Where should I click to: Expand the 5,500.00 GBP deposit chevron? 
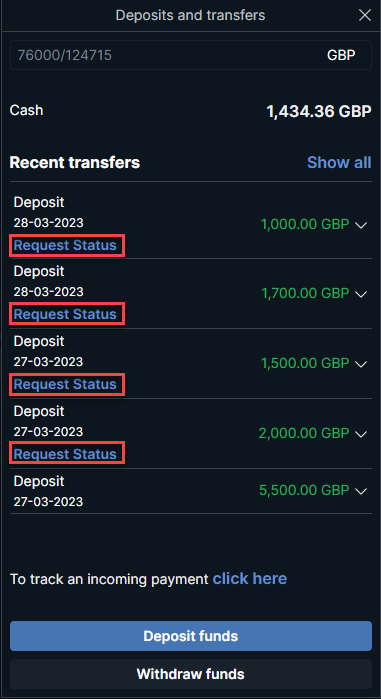(x=361, y=491)
